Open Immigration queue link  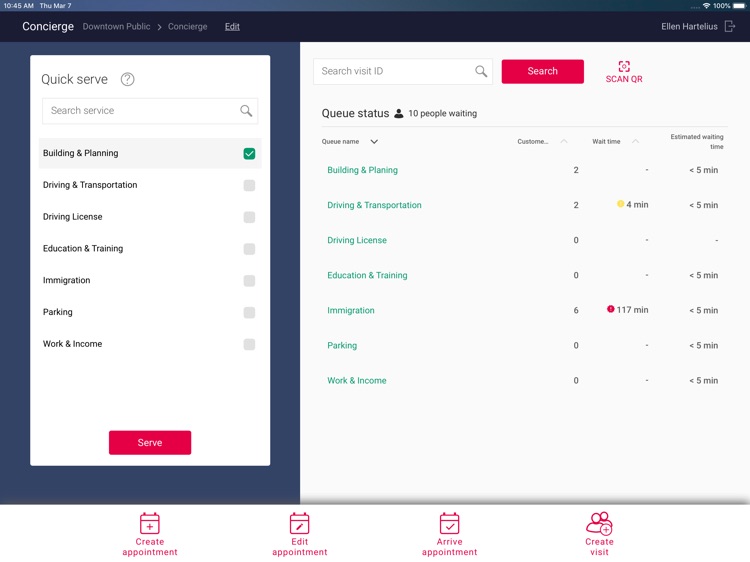(351, 310)
